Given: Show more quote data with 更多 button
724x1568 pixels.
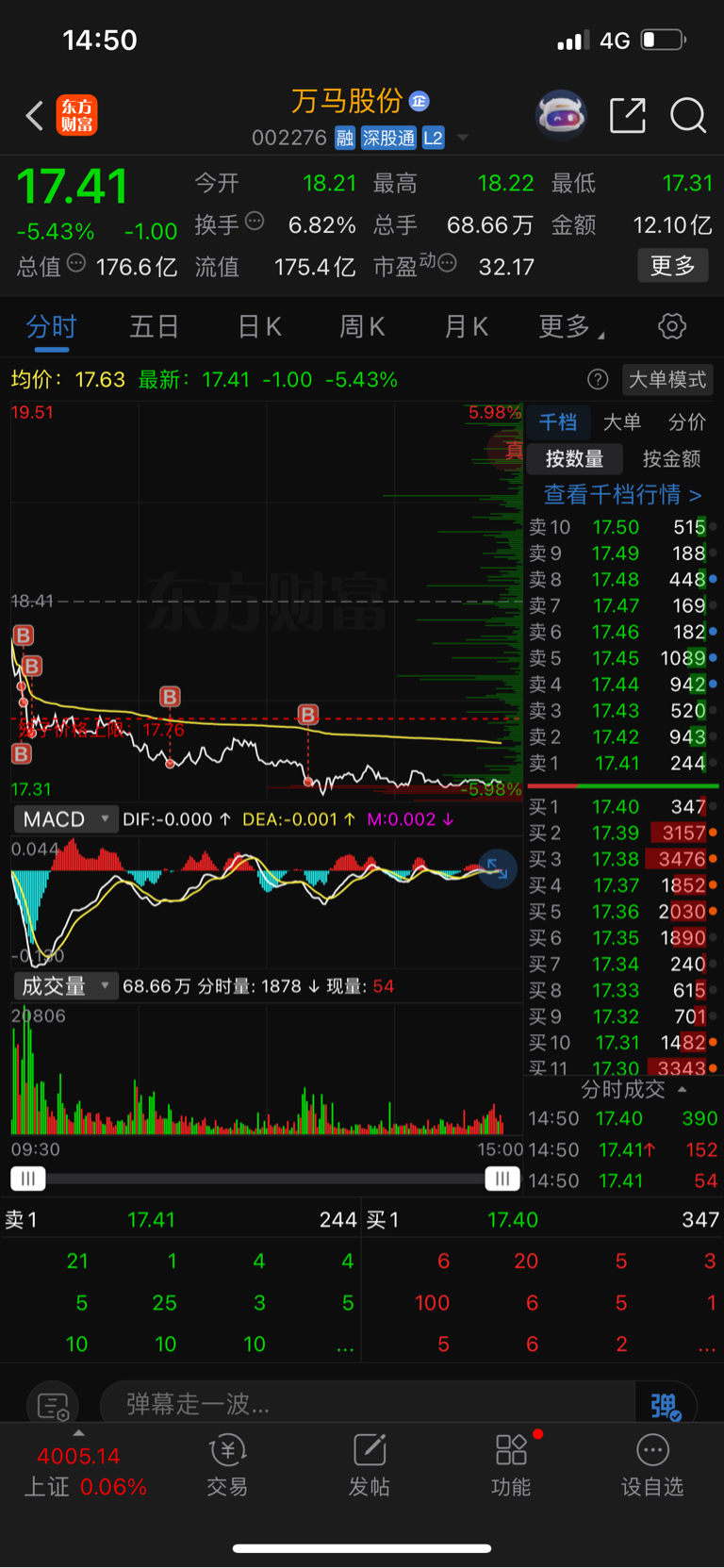Looking at the screenshot, I should pos(672,266).
